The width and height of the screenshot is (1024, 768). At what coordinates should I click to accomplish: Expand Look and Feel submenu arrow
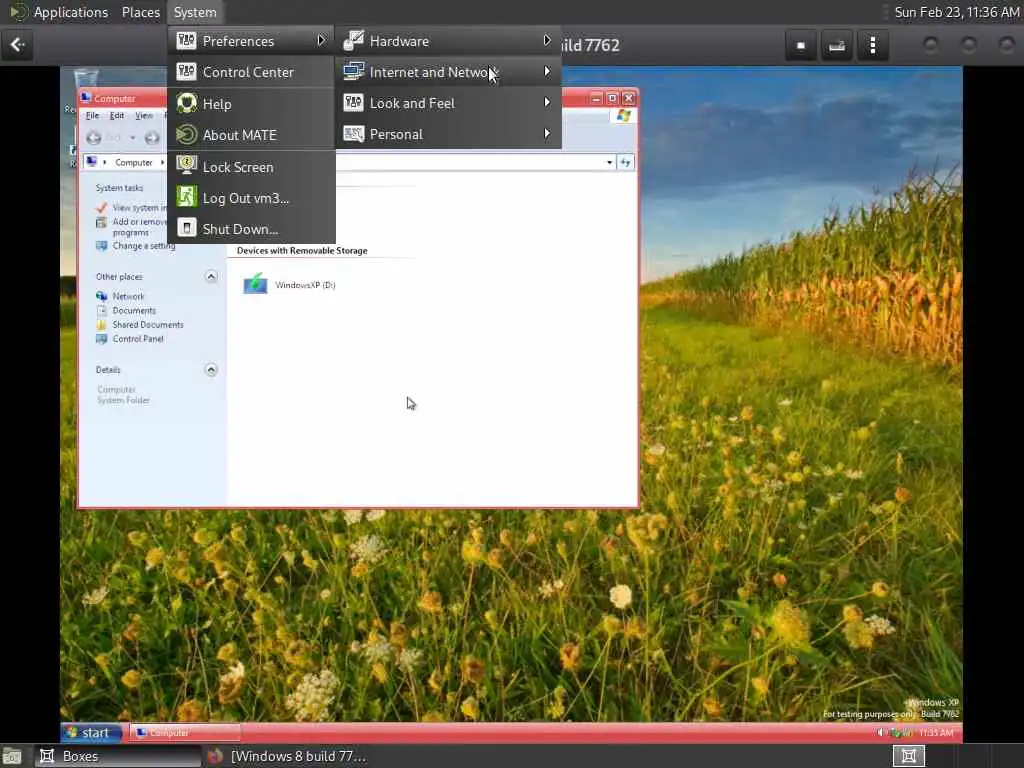tap(547, 103)
